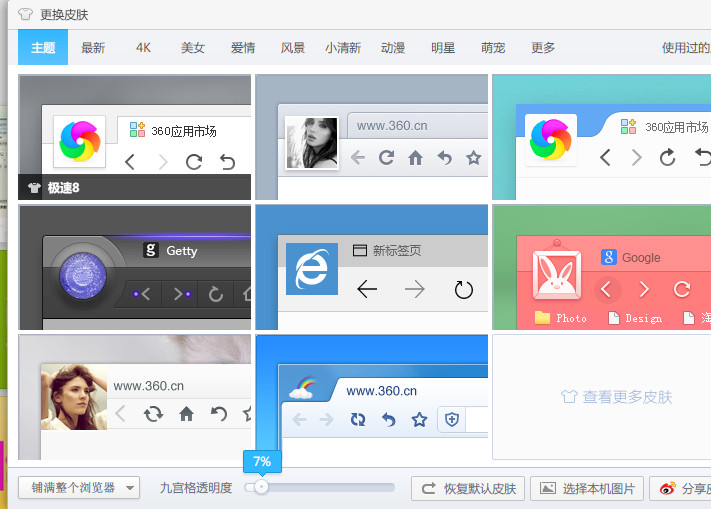Click the Photo folder icon in pink skin
Viewport: 711px width, 509px height.
point(542,318)
